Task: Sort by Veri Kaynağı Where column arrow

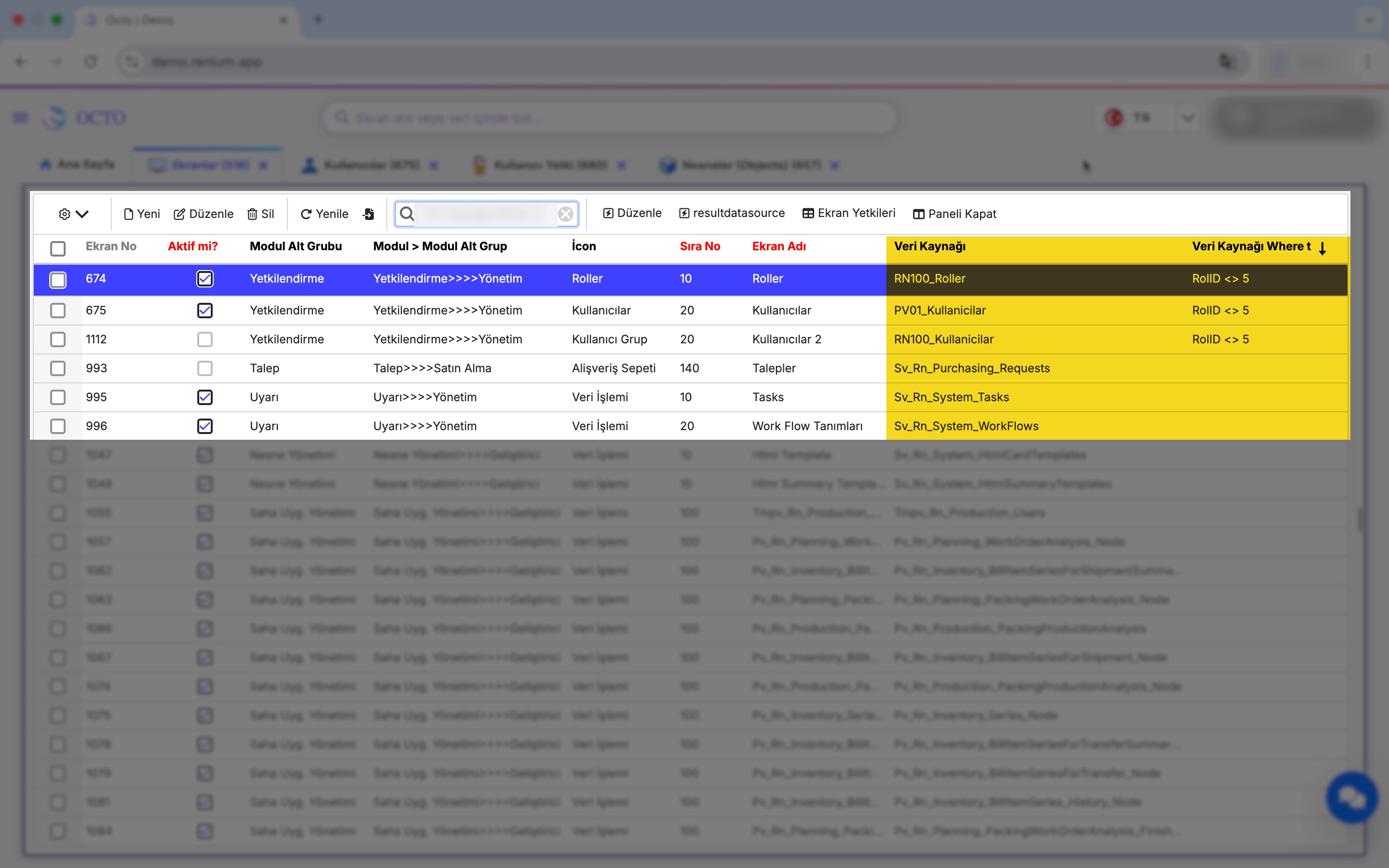Action: [1322, 248]
